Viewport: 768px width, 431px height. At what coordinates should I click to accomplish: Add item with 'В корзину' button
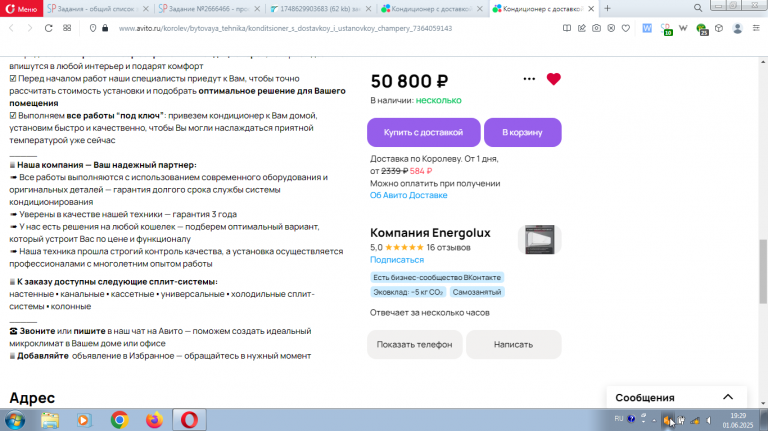[522, 132]
